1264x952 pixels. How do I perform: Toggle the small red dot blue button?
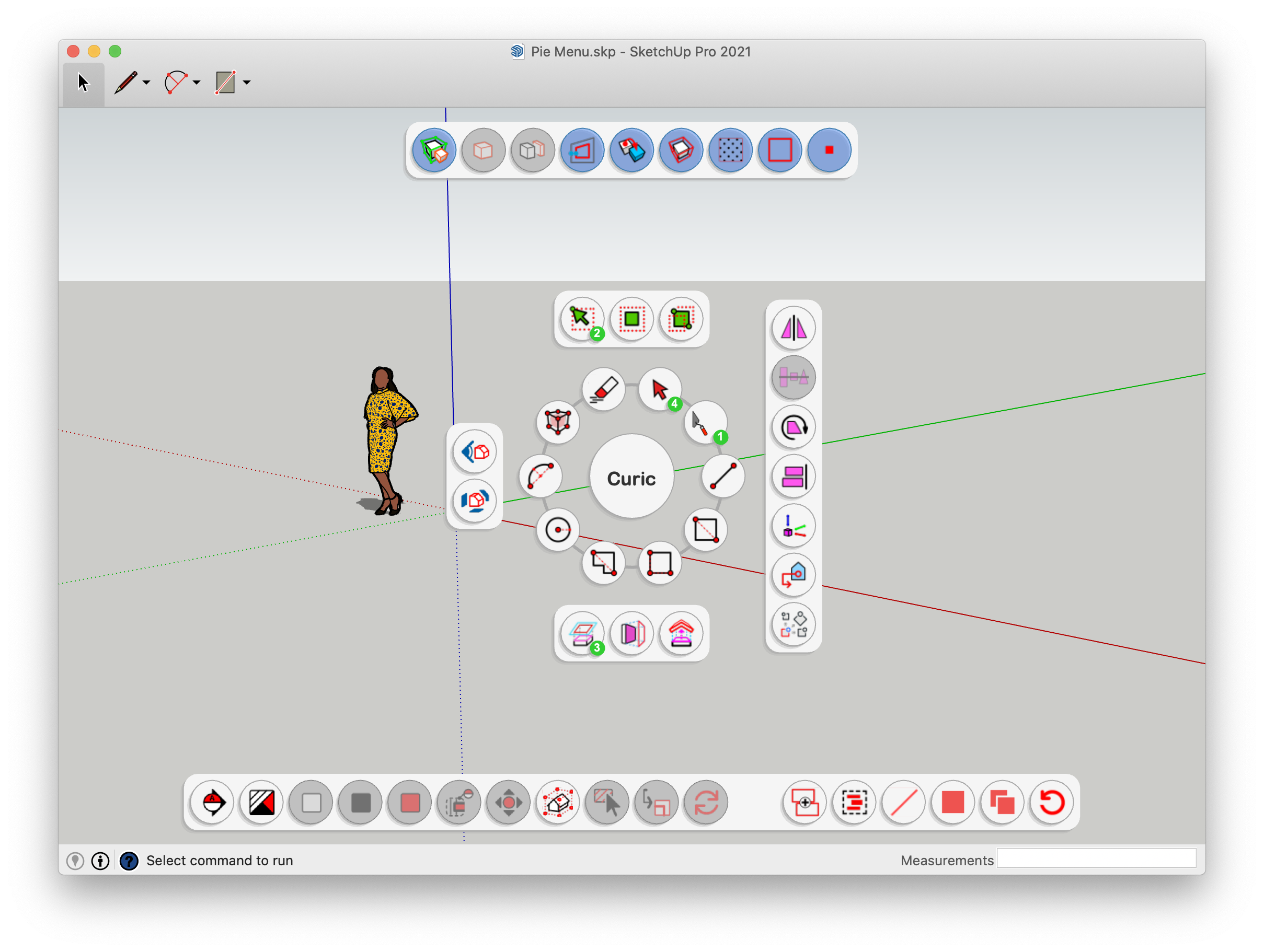coord(829,150)
